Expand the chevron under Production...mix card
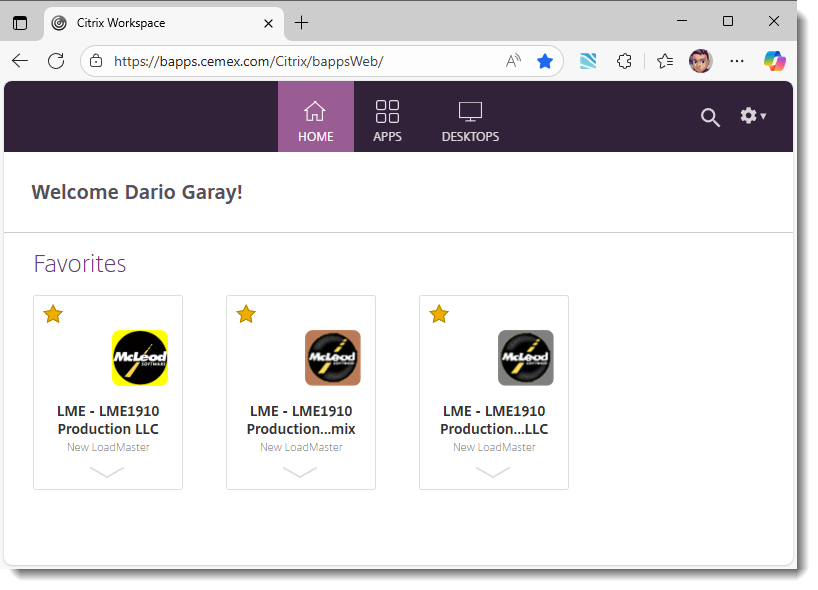This screenshot has height=590, width=818. coord(300,473)
